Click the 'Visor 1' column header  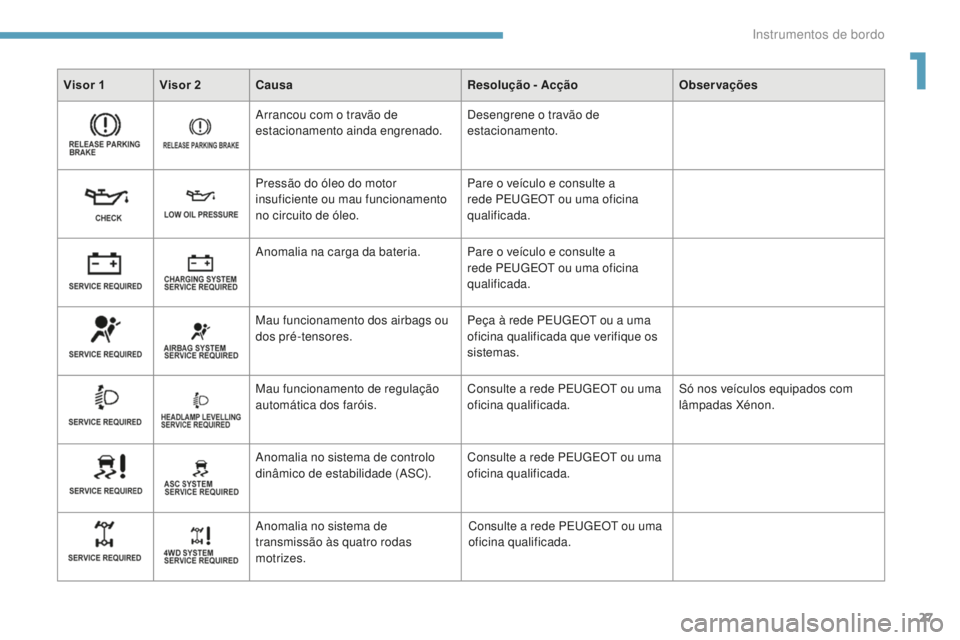84,85
